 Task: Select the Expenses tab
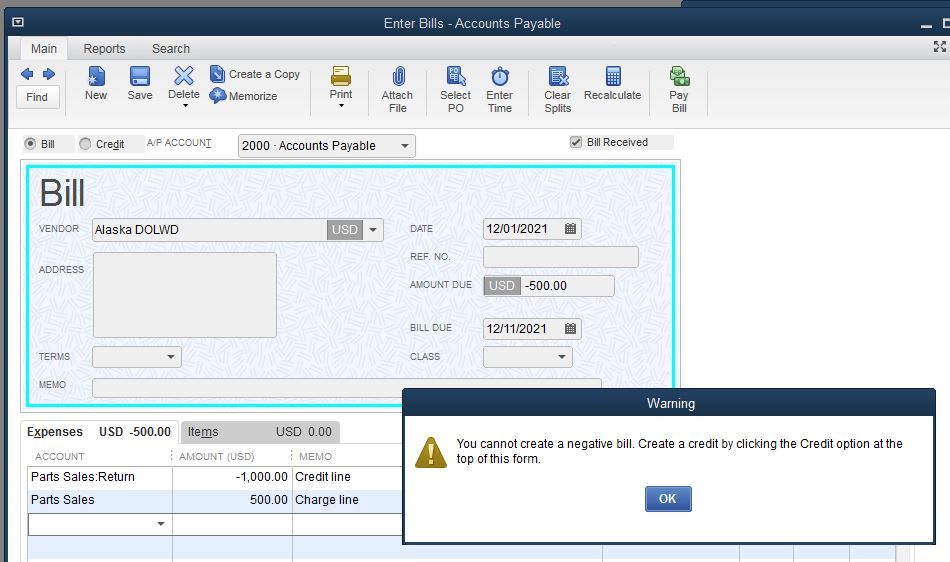[x=99, y=432]
